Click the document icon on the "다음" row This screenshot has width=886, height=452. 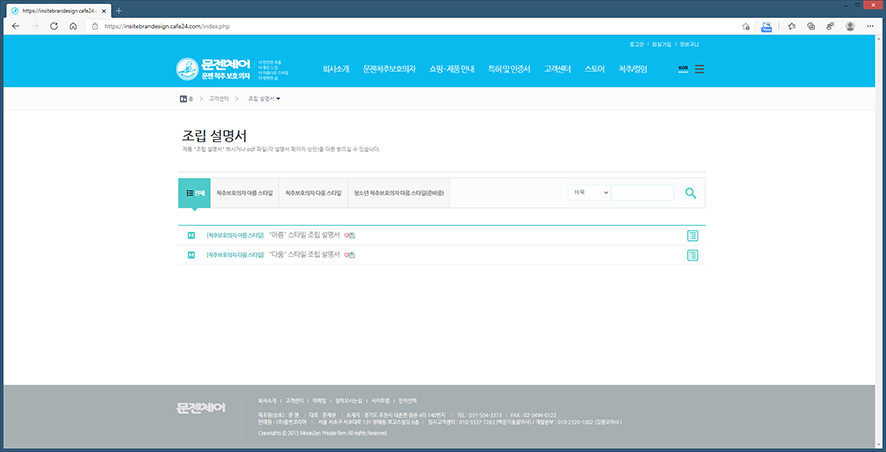[692, 256]
